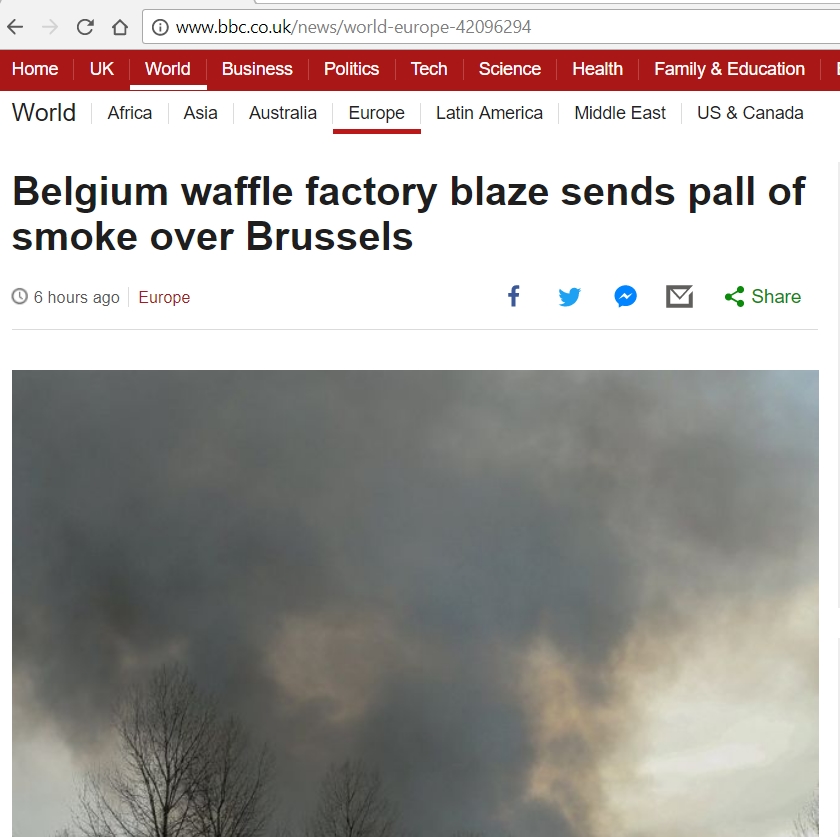
Task: Open the US & Canada tab
Action: 750,113
